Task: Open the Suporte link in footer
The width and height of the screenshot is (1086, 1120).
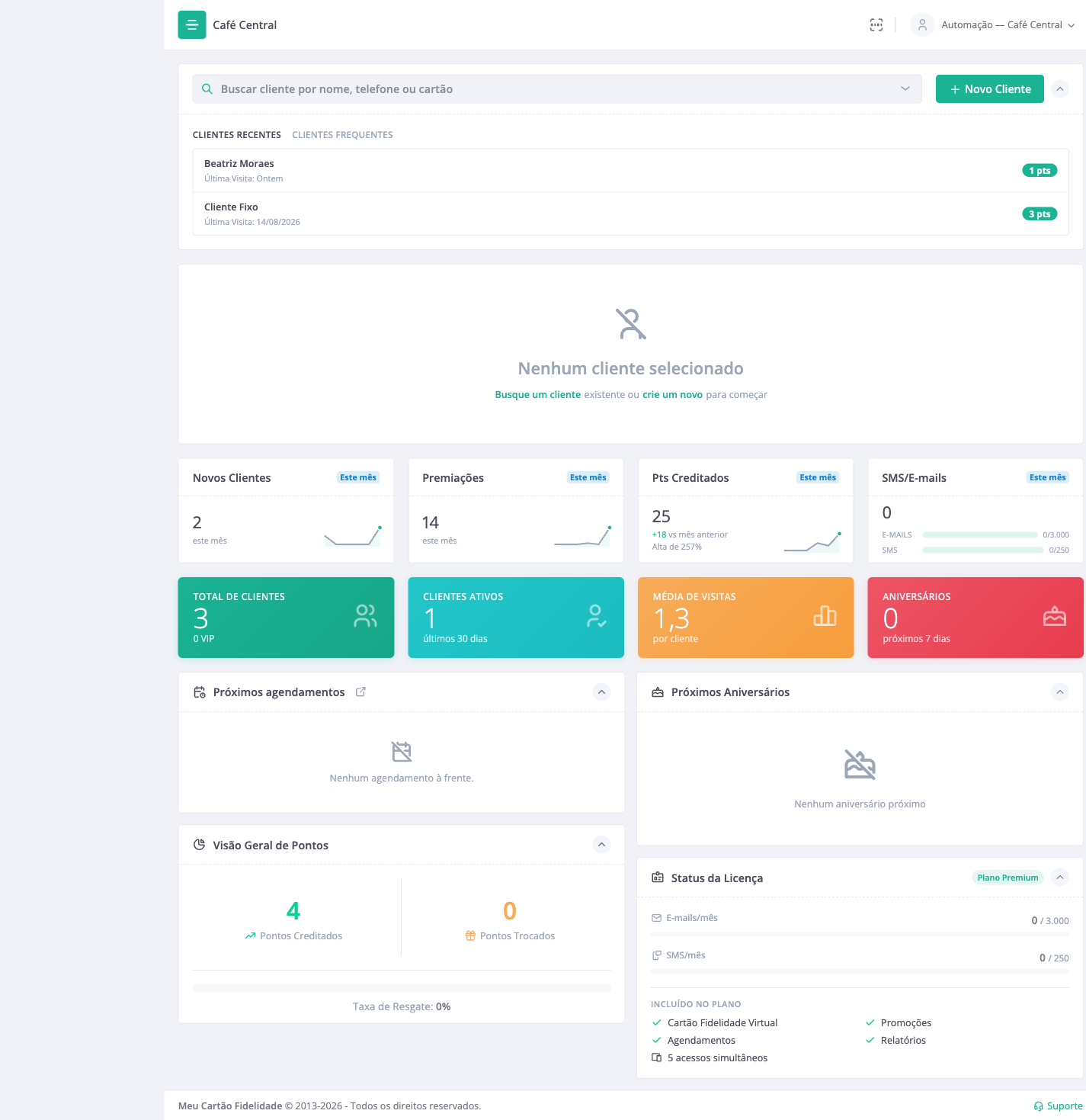Action: pos(1058,1106)
